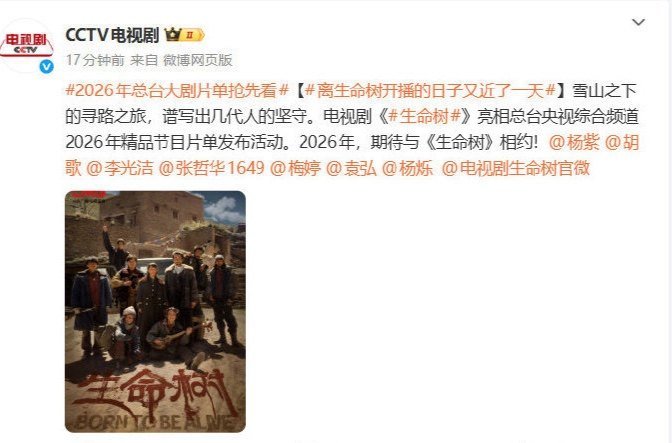Open hashtag 离生命树开播的日子又近了一天
The width and height of the screenshot is (672, 443).
coord(430,91)
